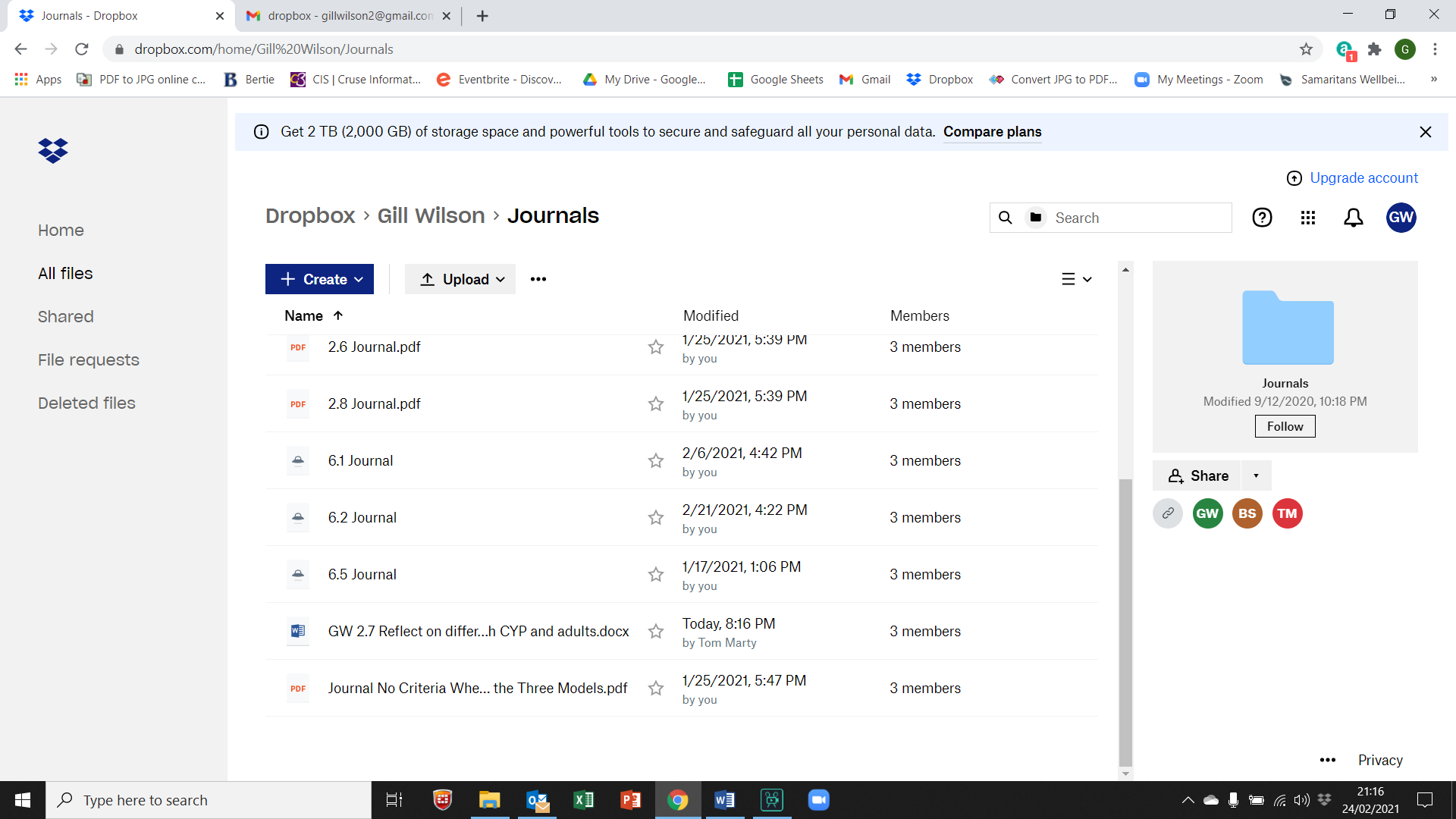The image size is (1456, 819).
Task: Click the Follow button for Journals folder
Action: click(1285, 426)
